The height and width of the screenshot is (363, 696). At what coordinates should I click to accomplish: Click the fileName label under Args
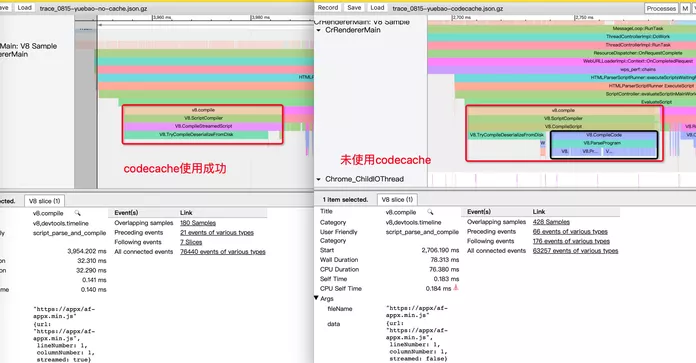coord(340,309)
